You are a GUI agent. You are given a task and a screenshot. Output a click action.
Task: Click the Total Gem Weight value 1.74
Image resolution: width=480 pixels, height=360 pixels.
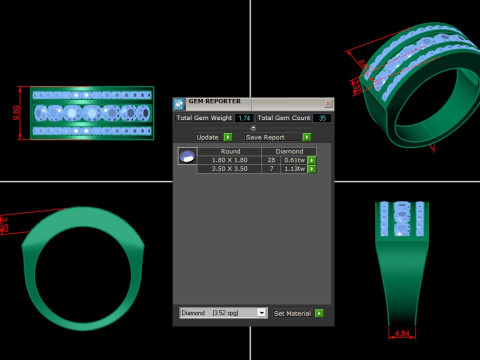pyautogui.click(x=244, y=118)
